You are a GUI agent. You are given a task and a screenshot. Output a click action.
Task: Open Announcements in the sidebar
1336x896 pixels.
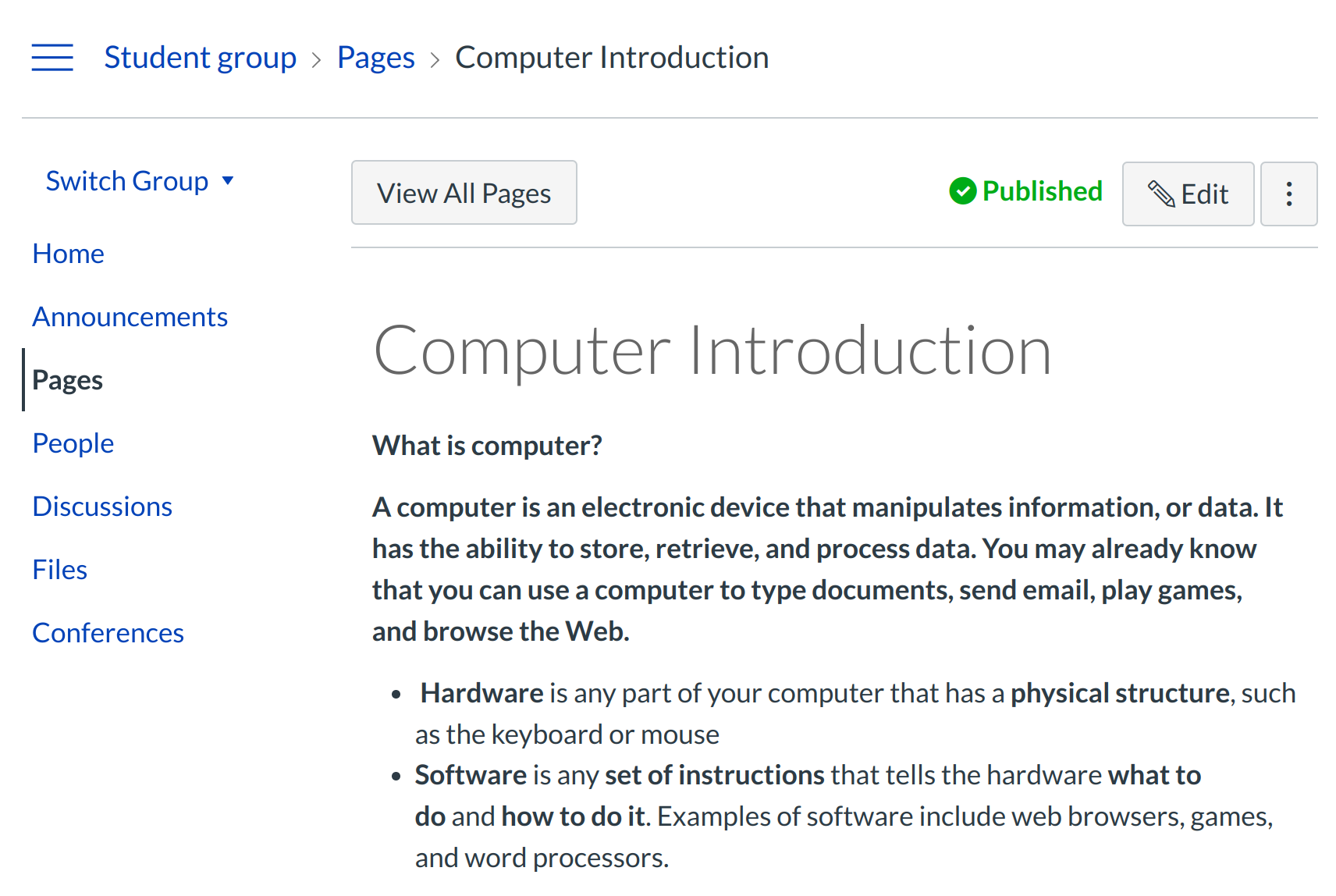point(130,317)
